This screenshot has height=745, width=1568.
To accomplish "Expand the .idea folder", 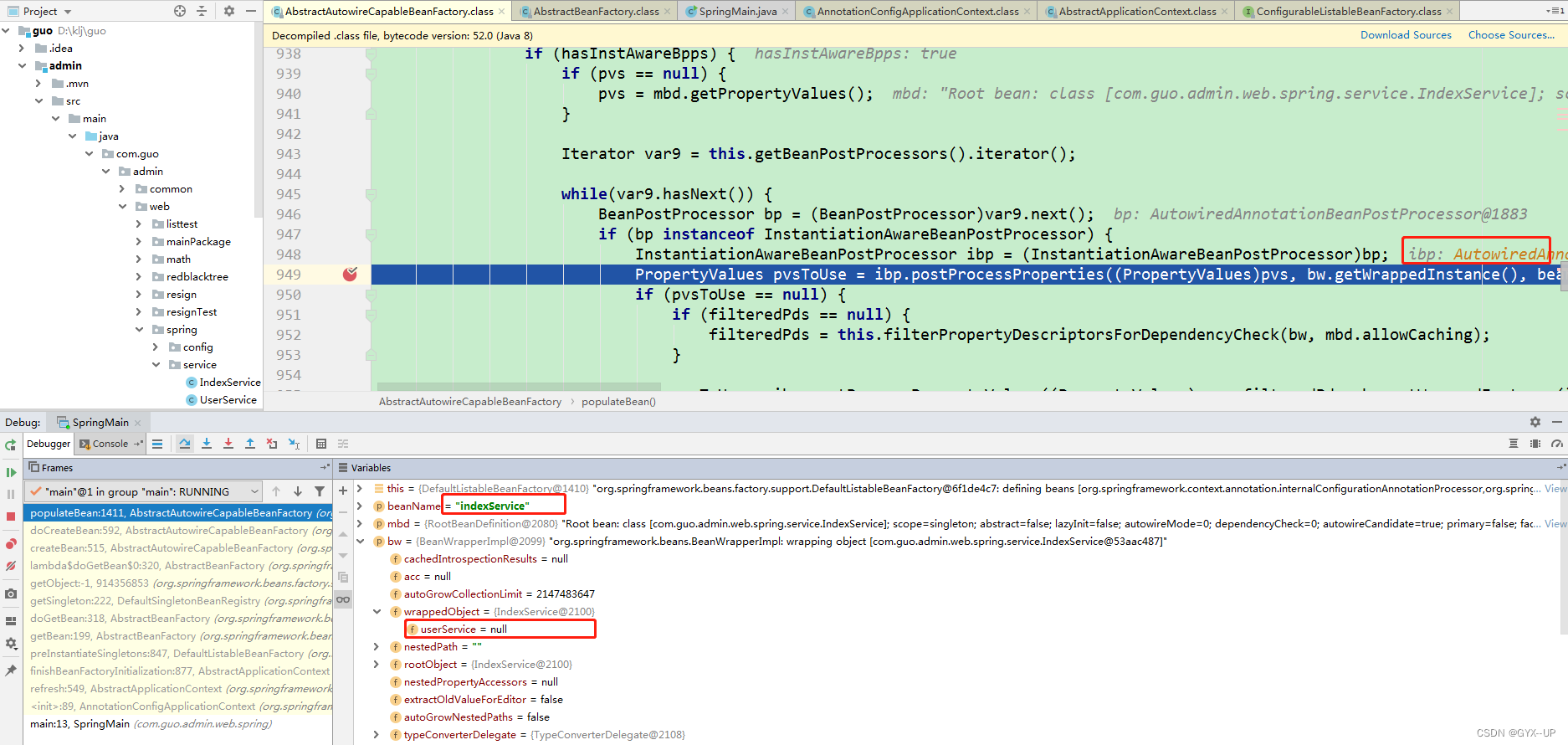I will pyautogui.click(x=22, y=49).
